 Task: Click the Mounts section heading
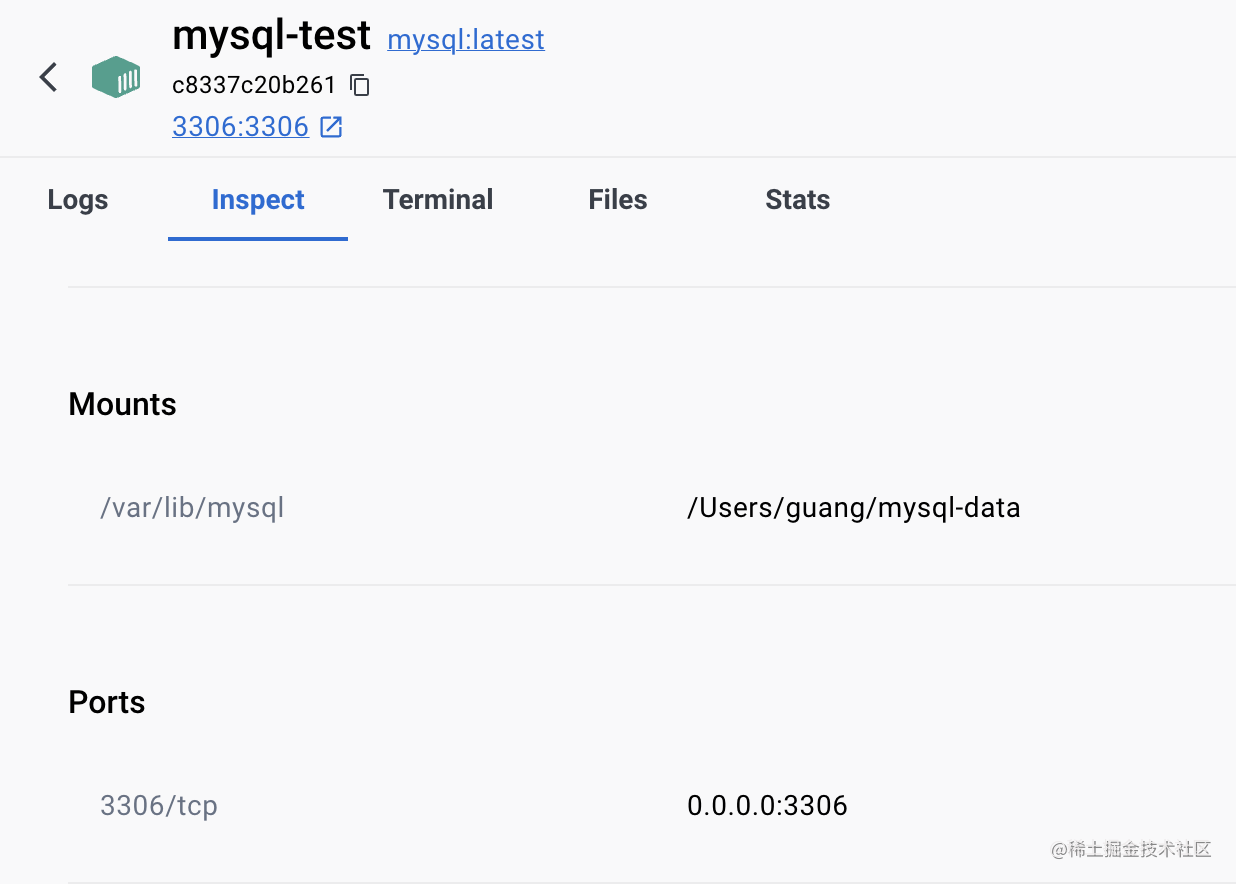[123, 404]
